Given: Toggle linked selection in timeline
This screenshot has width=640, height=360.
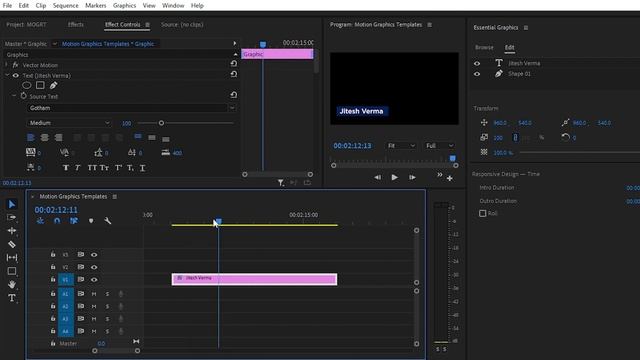Looking at the screenshot, I should [x=74, y=221].
